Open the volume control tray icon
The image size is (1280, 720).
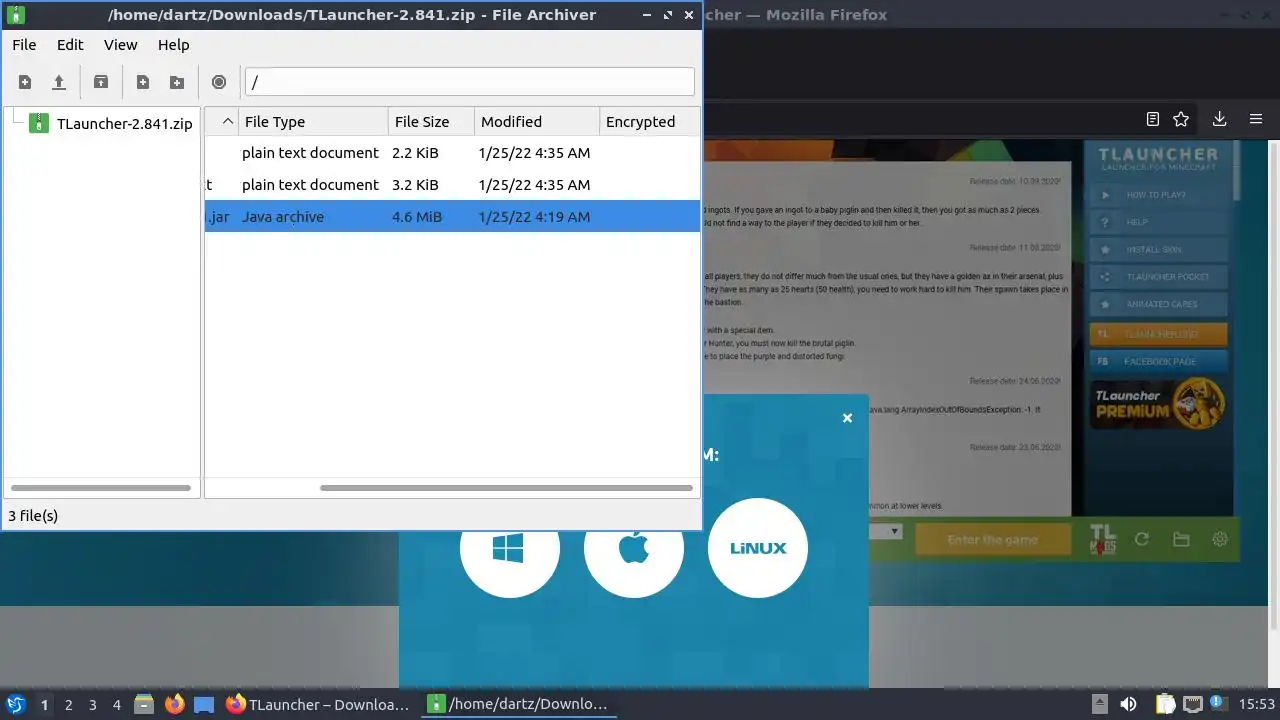[x=1128, y=704]
